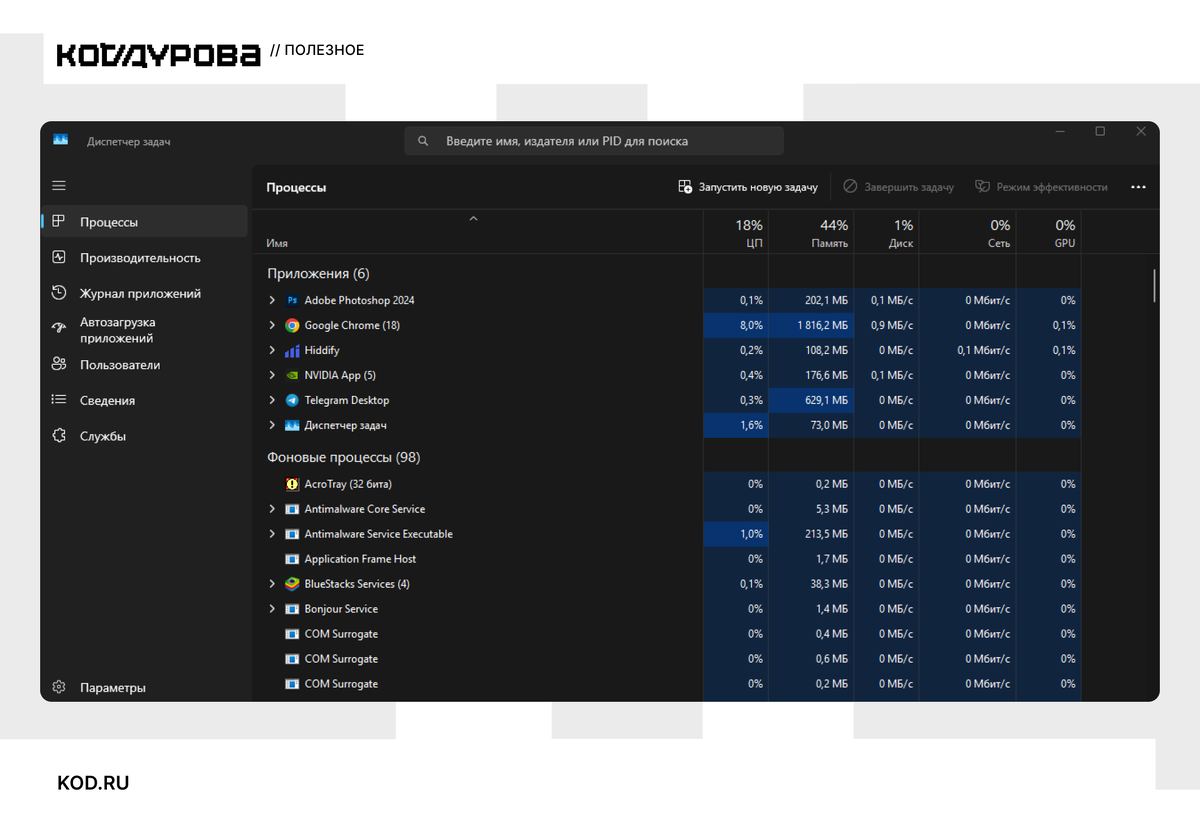
Task: Expand the Bonjour Service row
Action: click(272, 609)
